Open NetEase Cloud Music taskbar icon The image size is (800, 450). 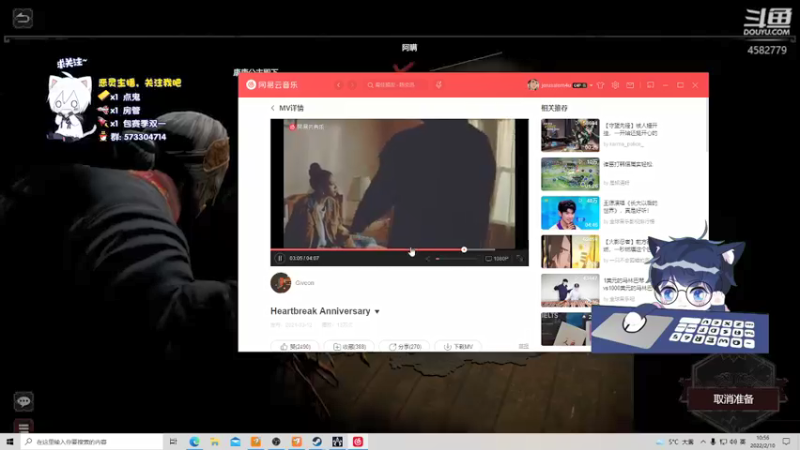[x=358, y=442]
